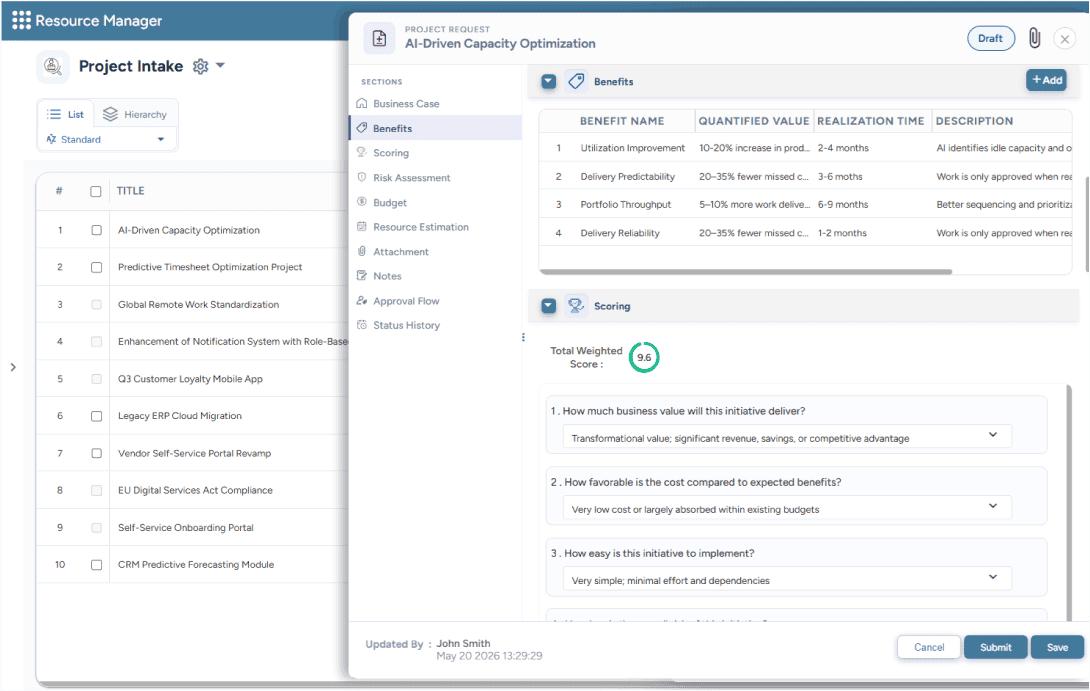The height and width of the screenshot is (691, 1090).
Task: Click the Project Intake magnifier icon
Action: tap(53, 66)
